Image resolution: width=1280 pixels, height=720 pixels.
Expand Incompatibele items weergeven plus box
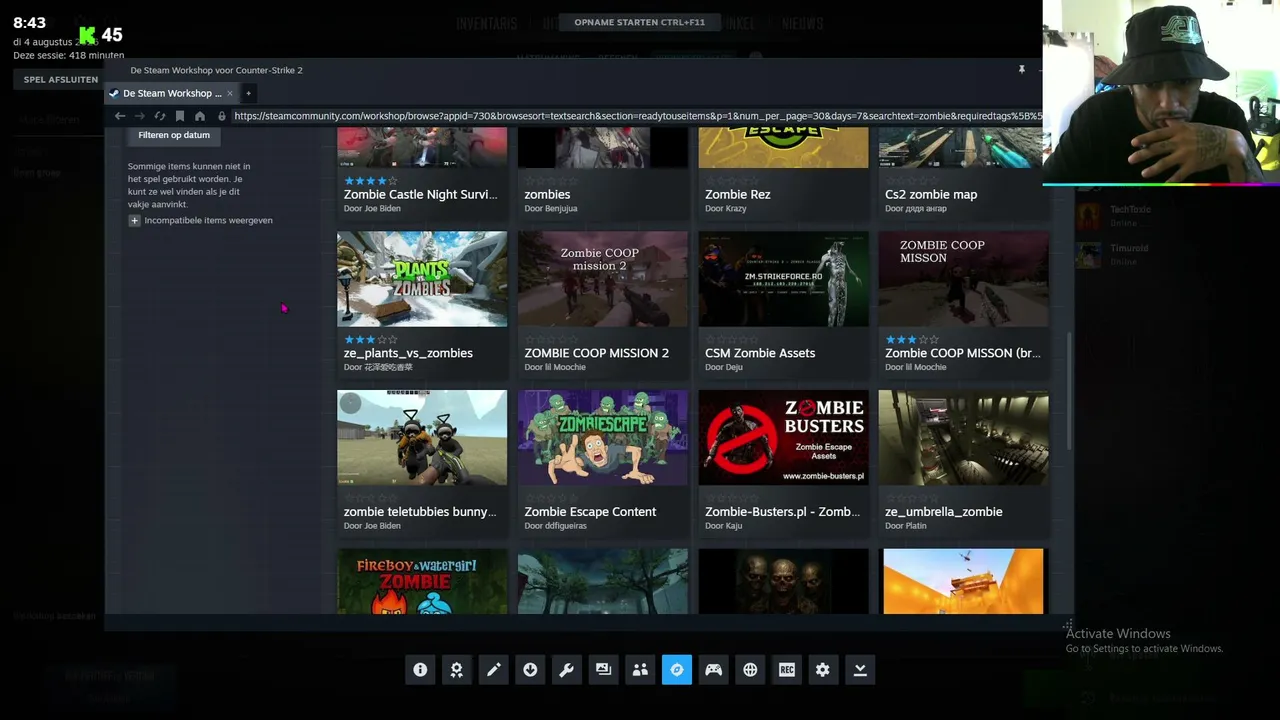(134, 220)
